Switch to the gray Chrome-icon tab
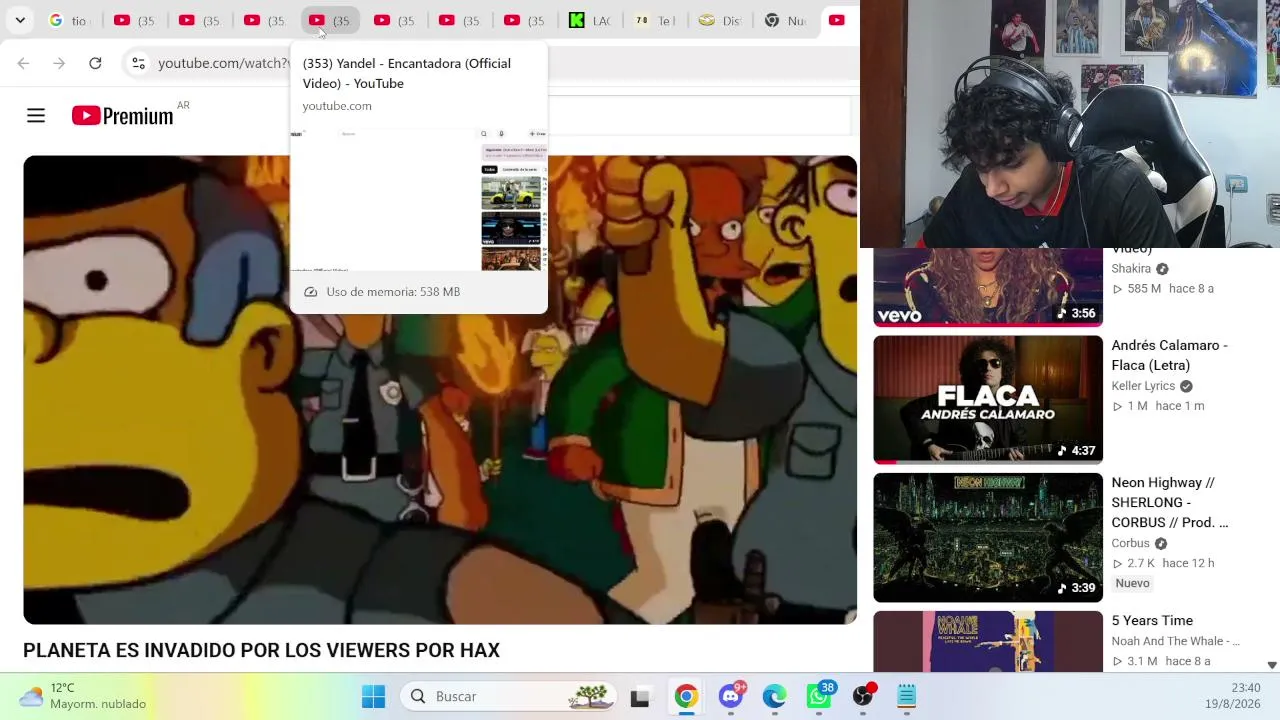Viewport: 1280px width, 720px height. (x=785, y=20)
